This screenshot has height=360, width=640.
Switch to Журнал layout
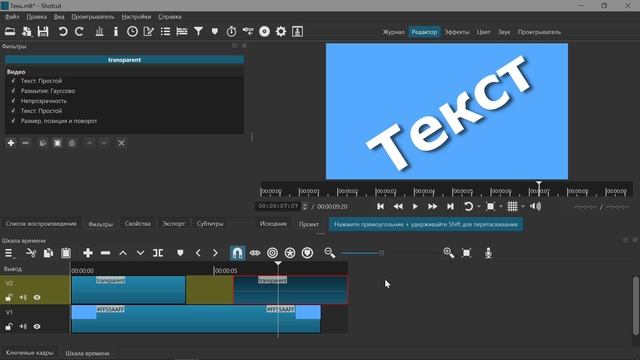tap(393, 32)
